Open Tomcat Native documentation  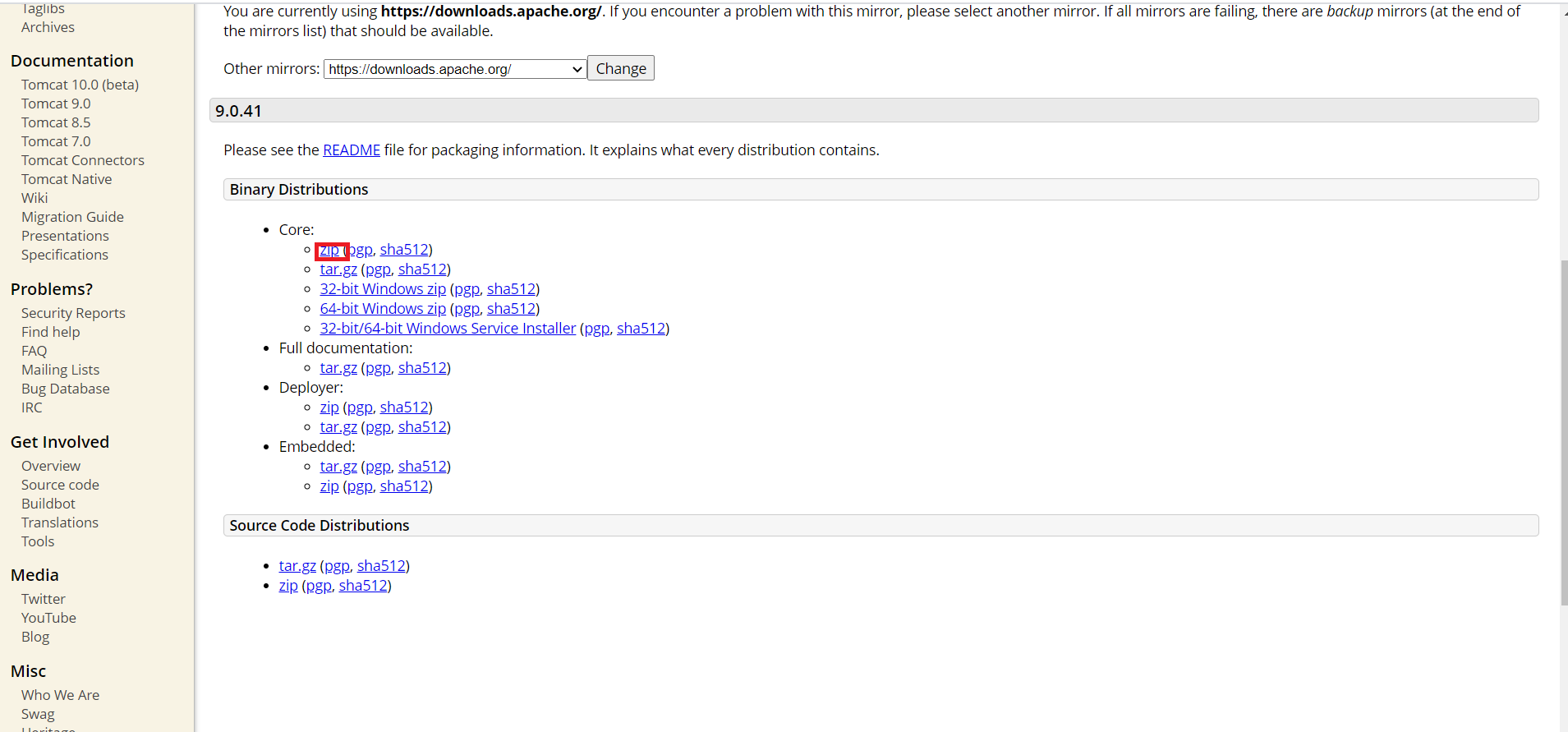[x=67, y=179]
